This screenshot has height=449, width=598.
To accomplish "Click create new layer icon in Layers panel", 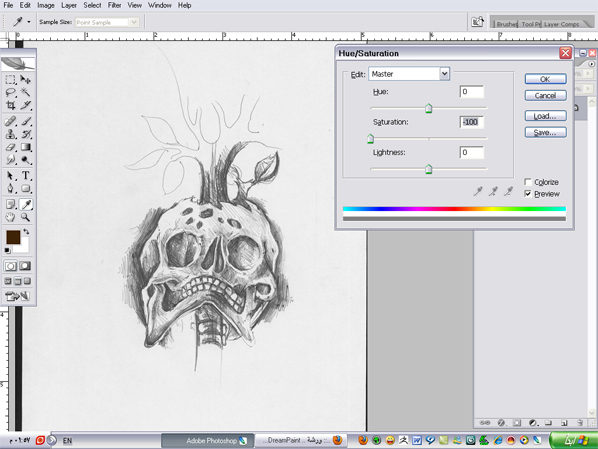I will (564, 423).
